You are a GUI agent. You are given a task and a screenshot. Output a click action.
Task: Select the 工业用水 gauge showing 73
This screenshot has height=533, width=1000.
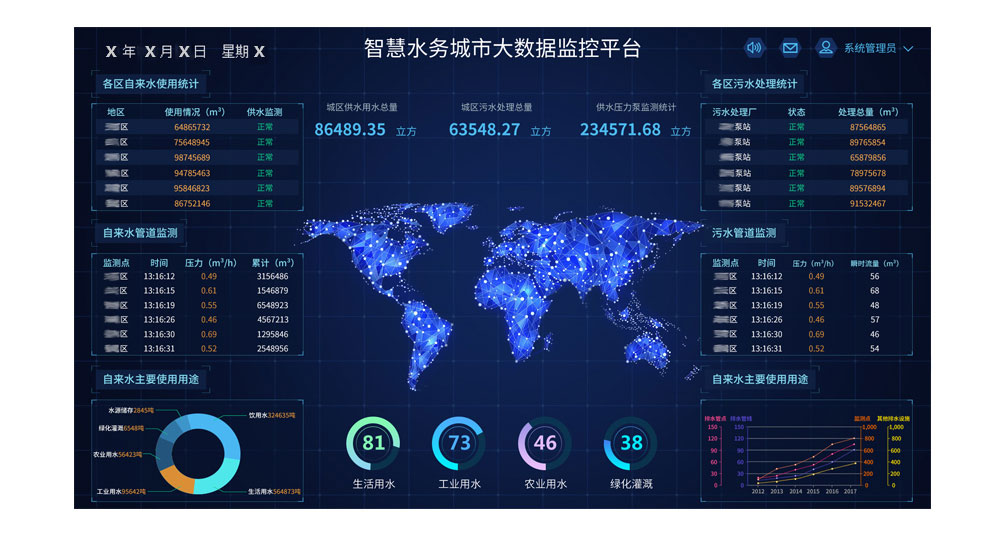tap(459, 443)
